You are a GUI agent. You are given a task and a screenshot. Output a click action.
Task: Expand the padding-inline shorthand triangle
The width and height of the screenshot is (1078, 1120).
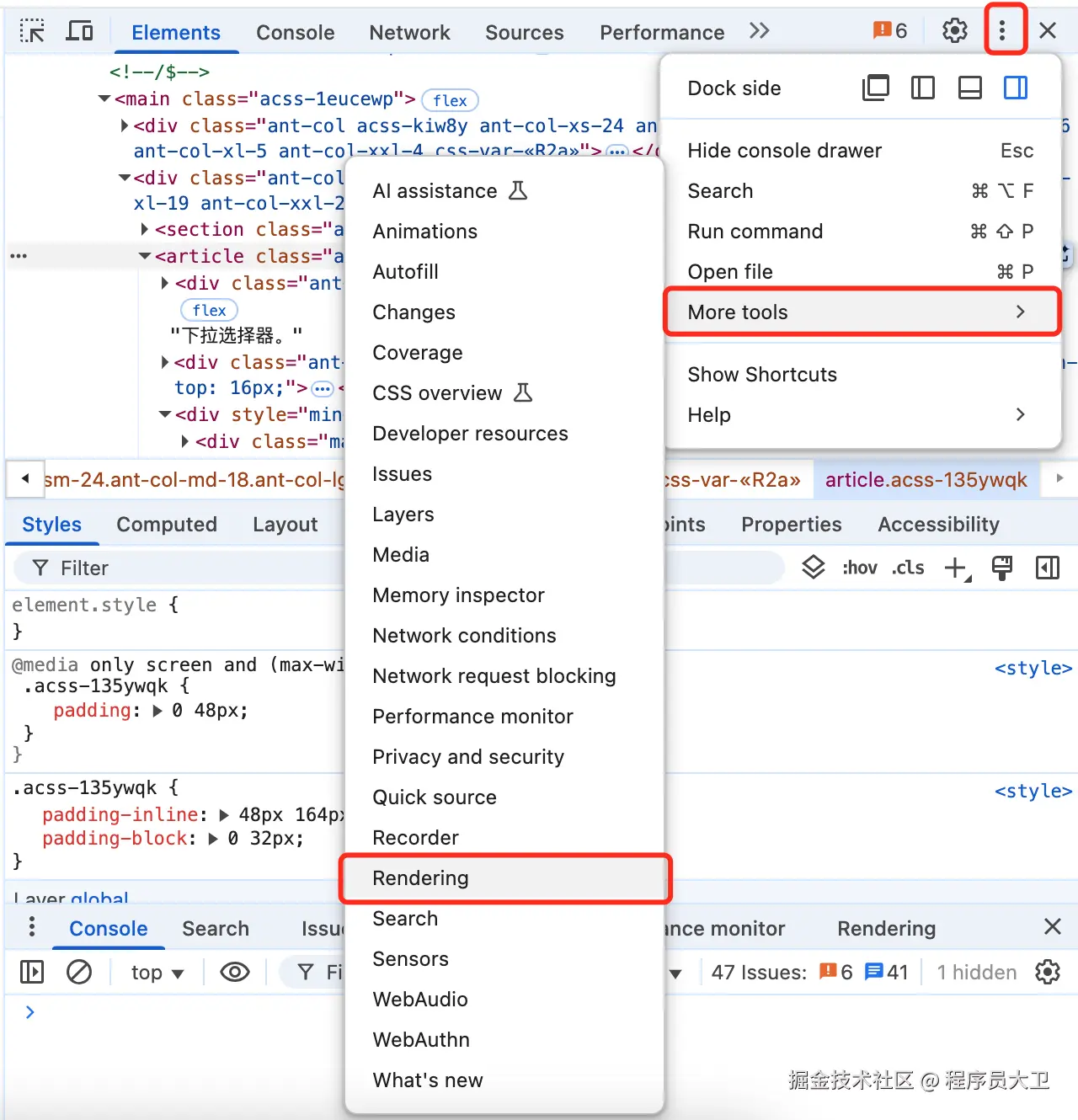pyautogui.click(x=224, y=814)
